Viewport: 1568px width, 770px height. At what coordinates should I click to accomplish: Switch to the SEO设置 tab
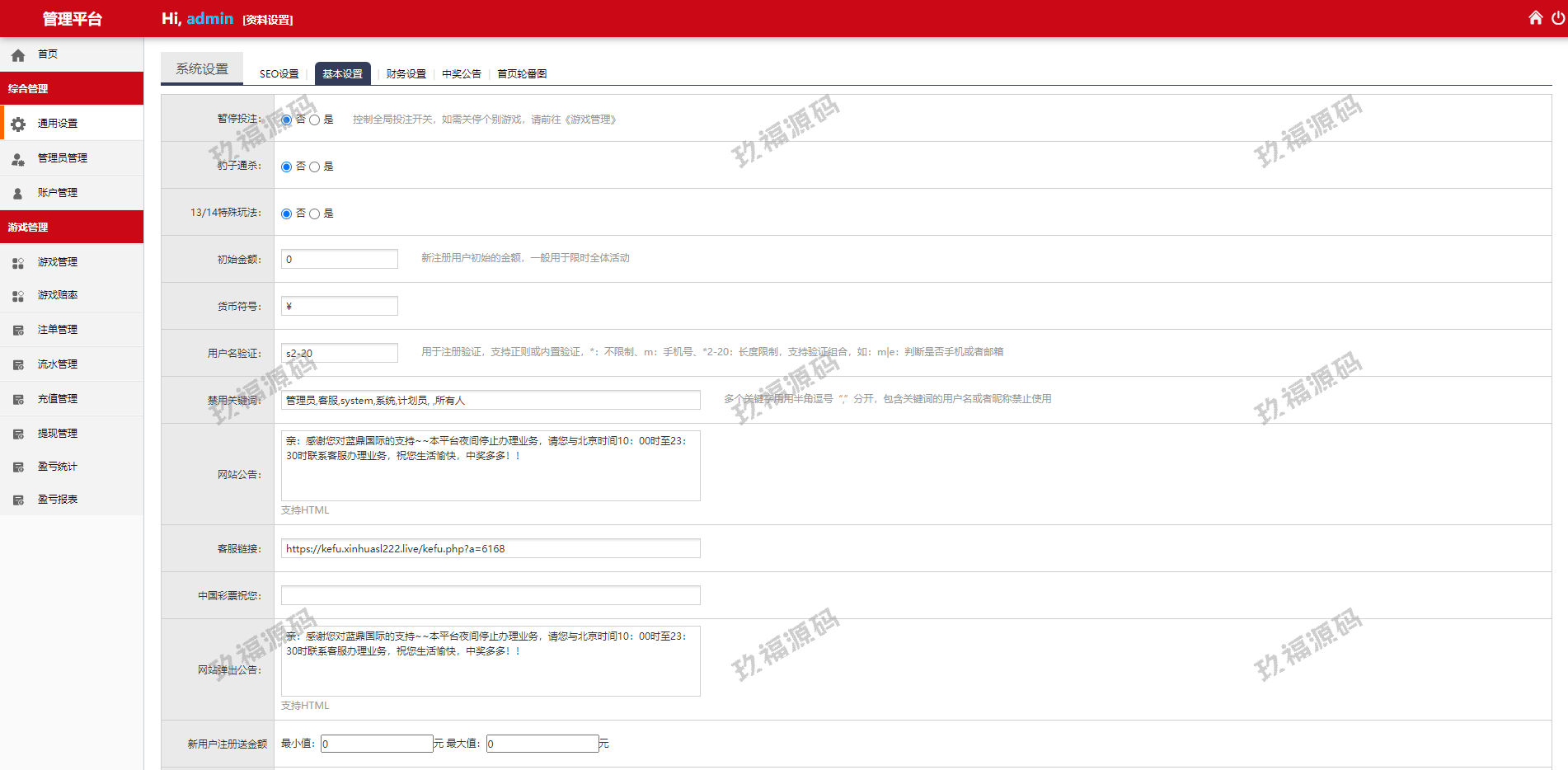coord(279,74)
